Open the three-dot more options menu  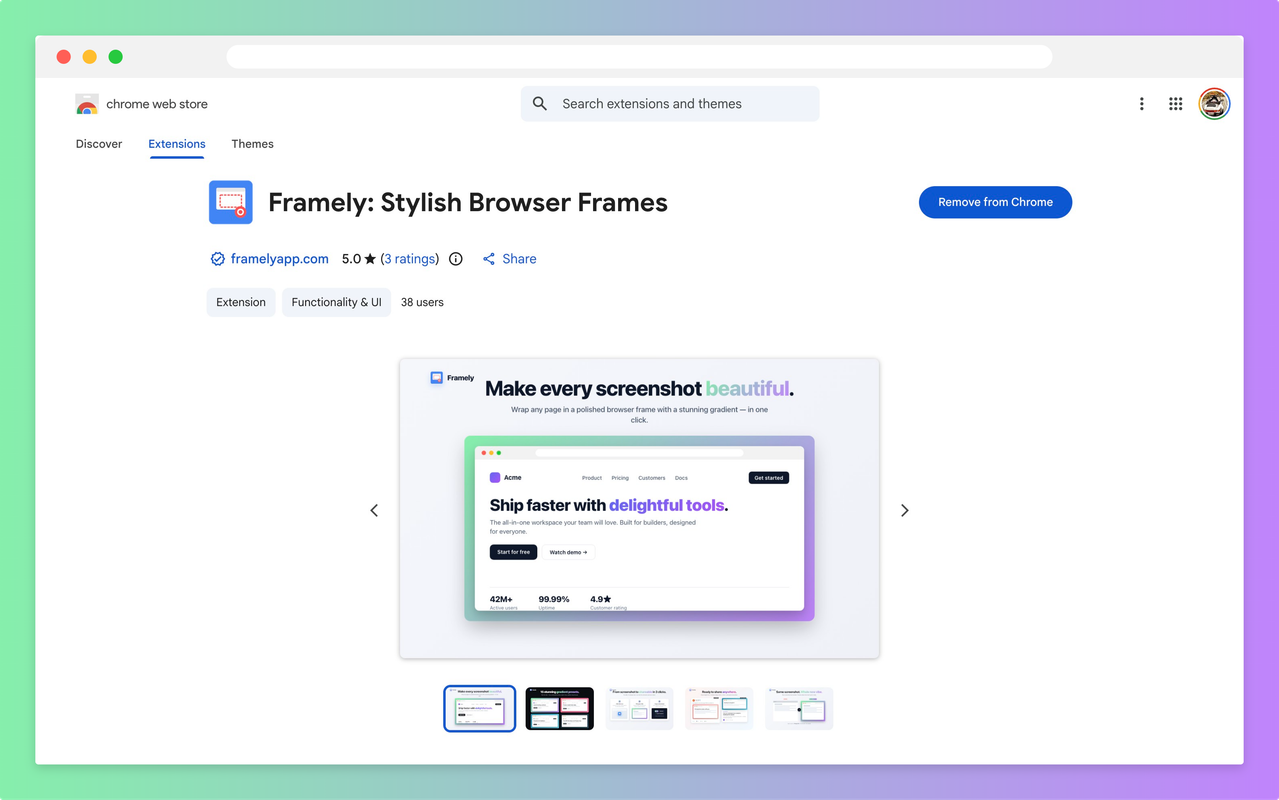pyautogui.click(x=1141, y=104)
